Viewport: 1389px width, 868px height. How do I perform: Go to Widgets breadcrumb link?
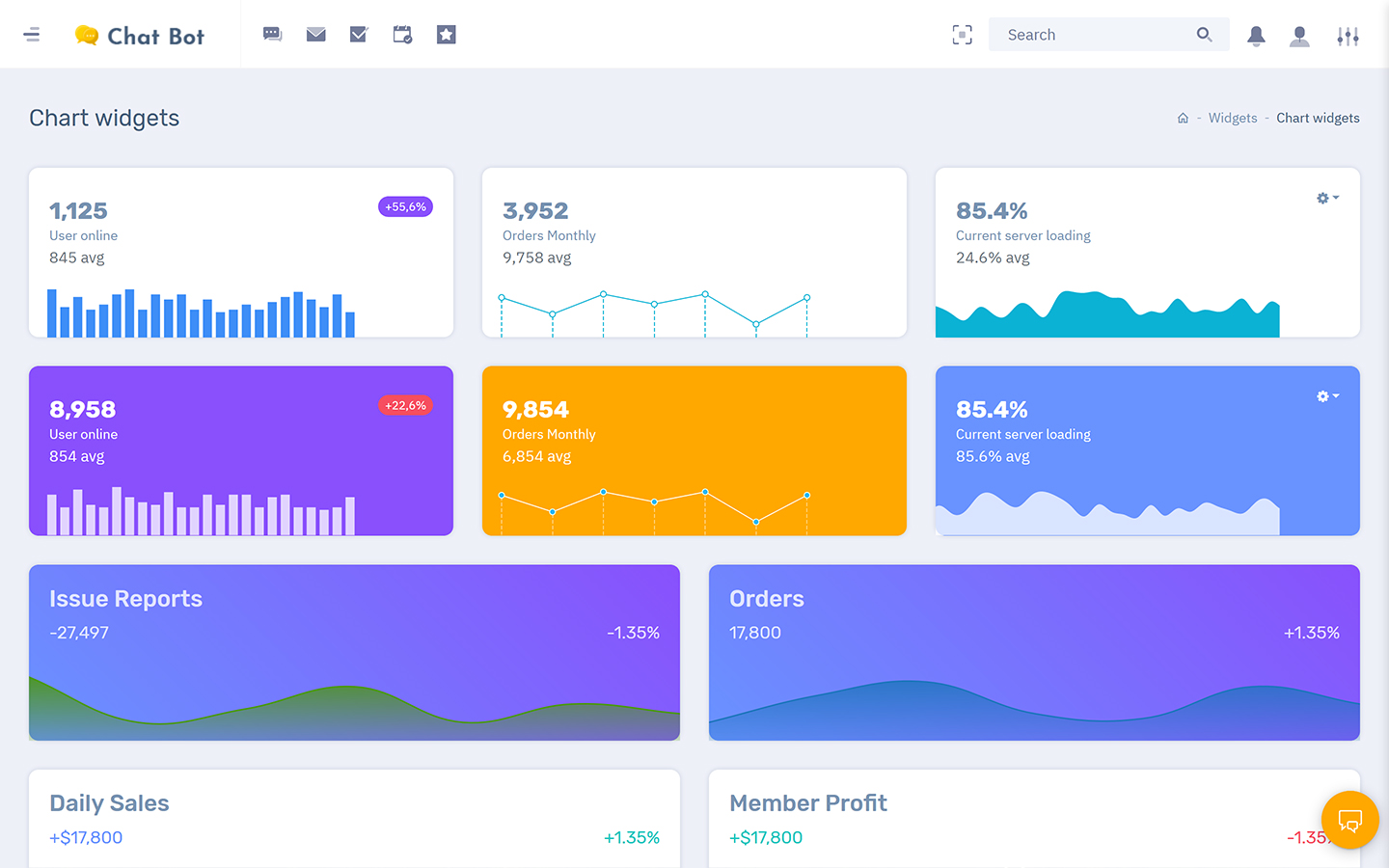[1232, 118]
